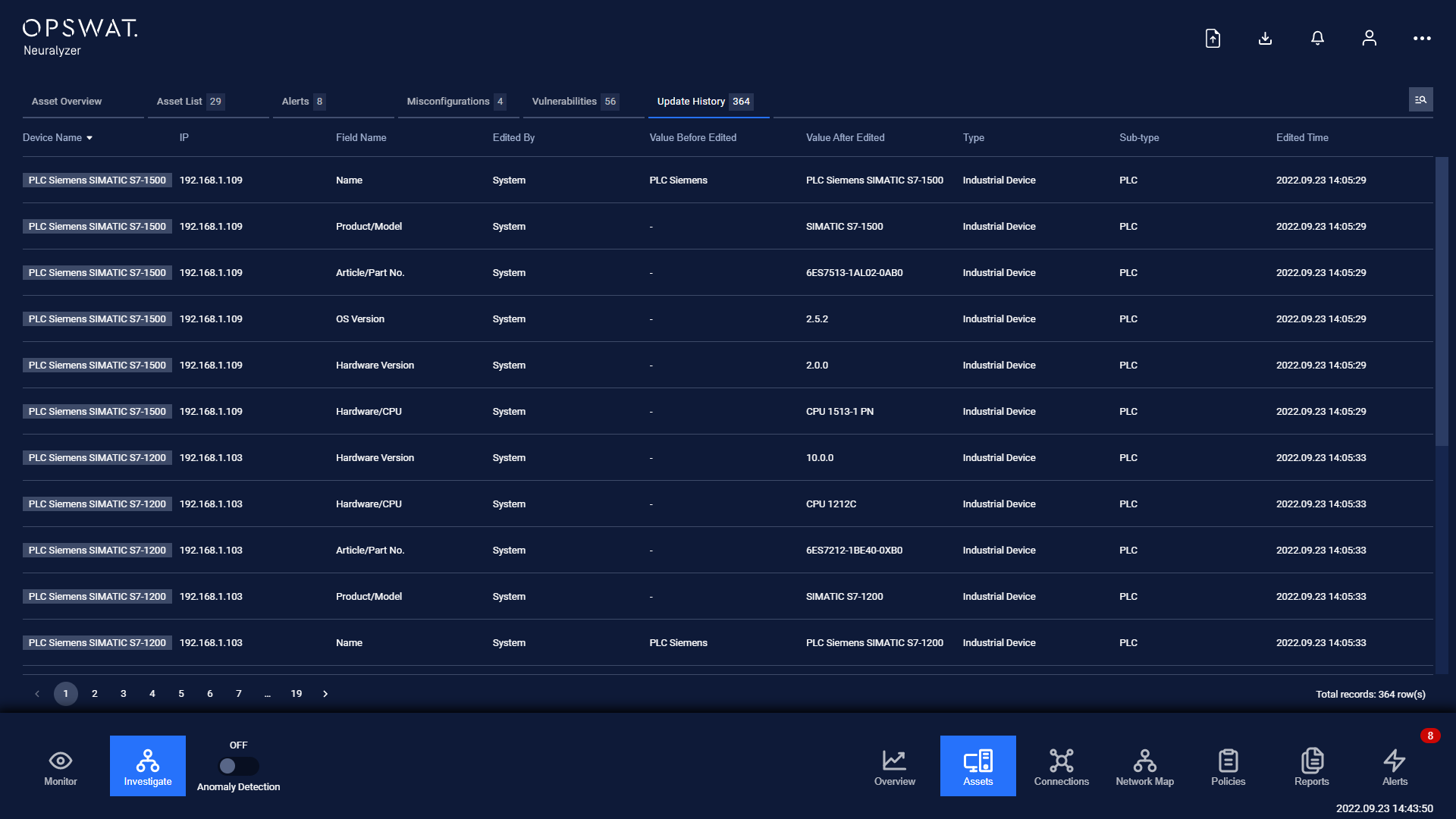
Task: Open the Network Map section
Action: click(x=1145, y=767)
